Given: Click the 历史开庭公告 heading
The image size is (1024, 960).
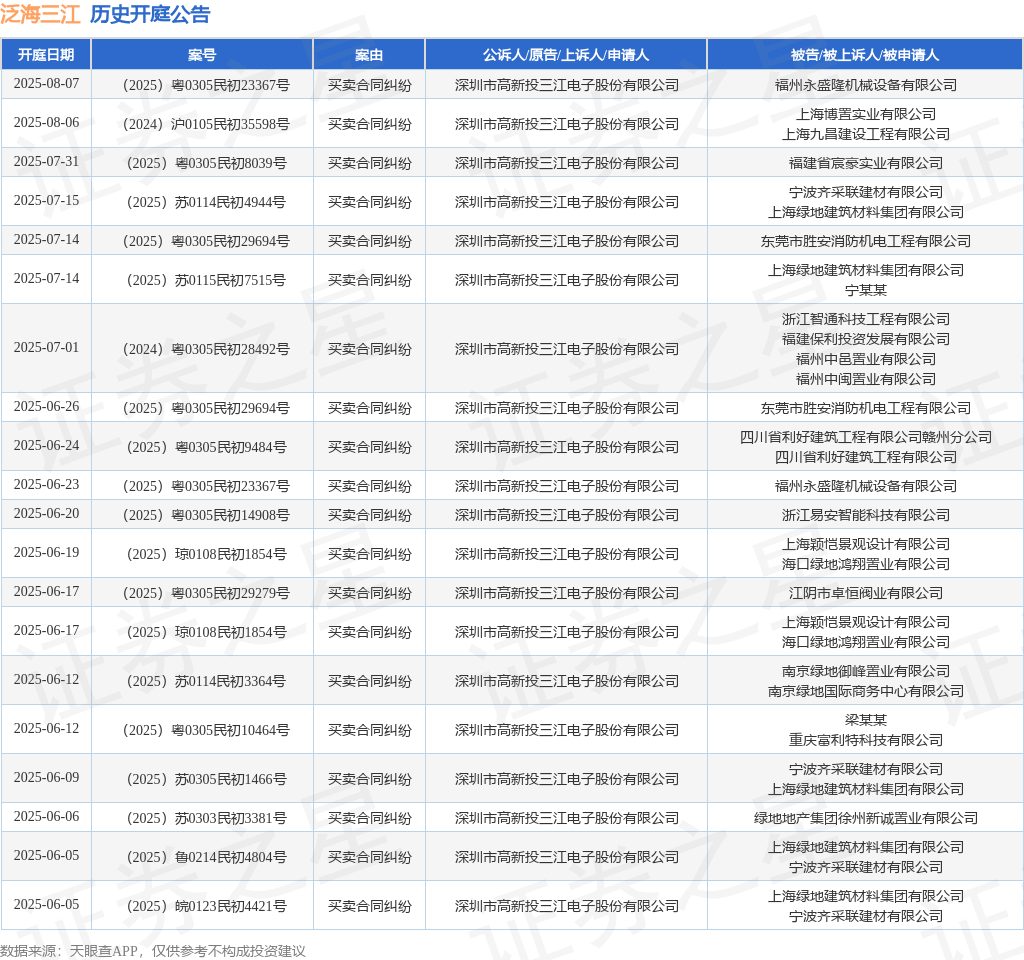Looking at the screenshot, I should tap(150, 14).
